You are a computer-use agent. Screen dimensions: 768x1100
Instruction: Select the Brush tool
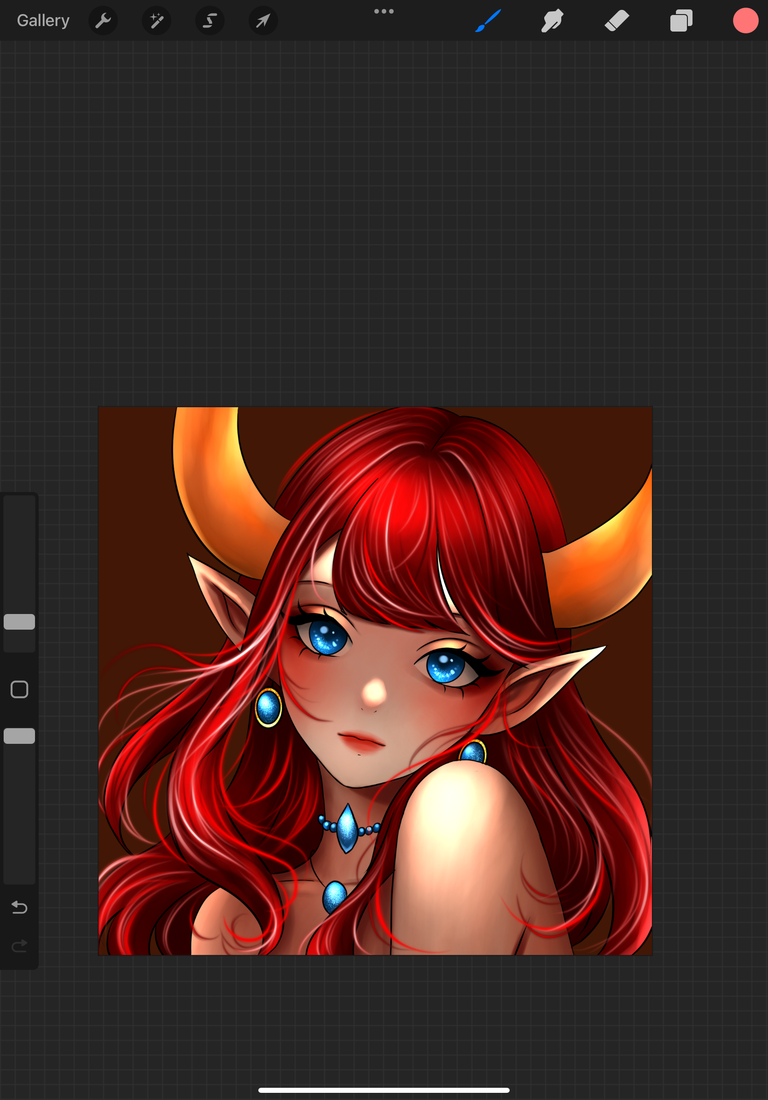click(x=488, y=20)
